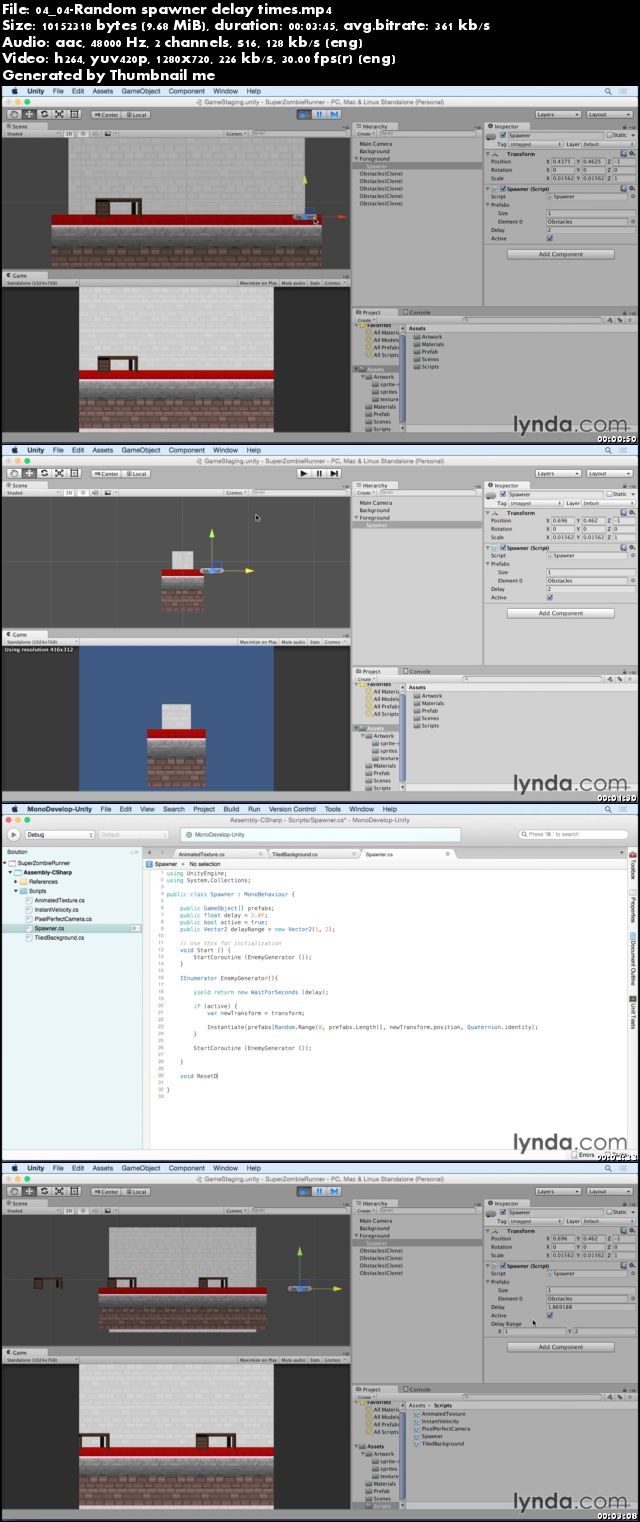The image size is (640, 1522).
Task: Select the Hand tool in 00:00:50 Unity frame
Action: pos(13,114)
